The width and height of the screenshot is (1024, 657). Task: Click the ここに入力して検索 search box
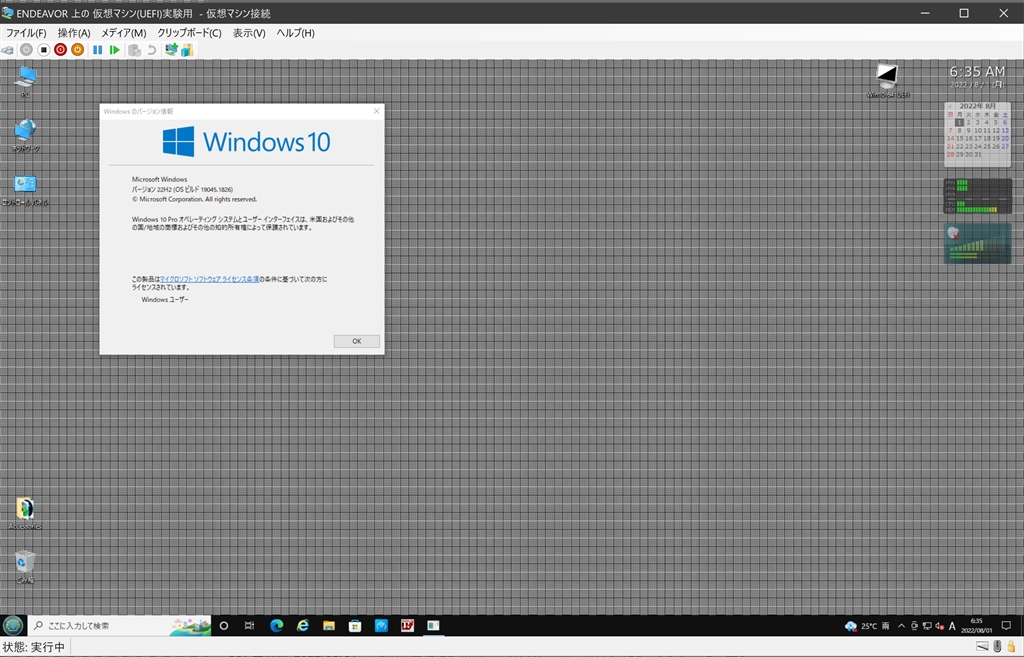tap(120, 626)
